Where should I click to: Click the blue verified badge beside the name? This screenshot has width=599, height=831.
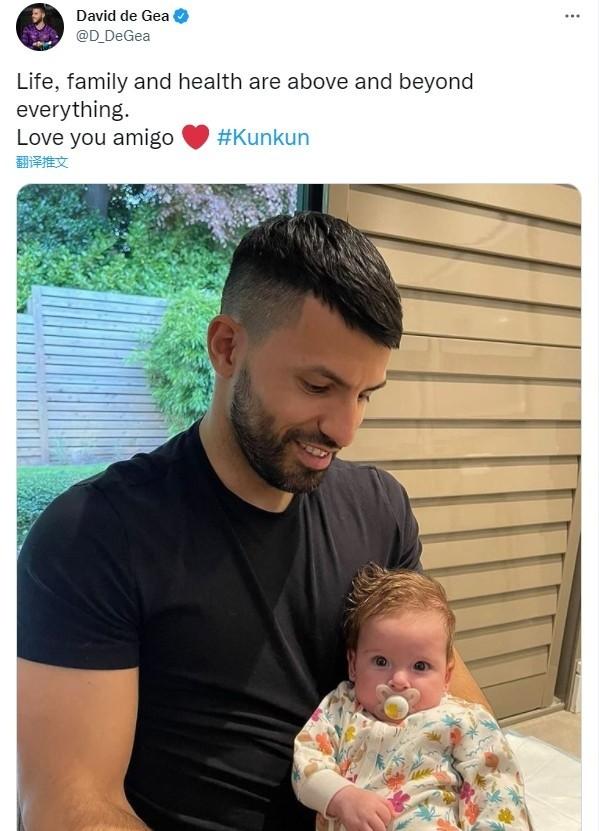pos(181,16)
